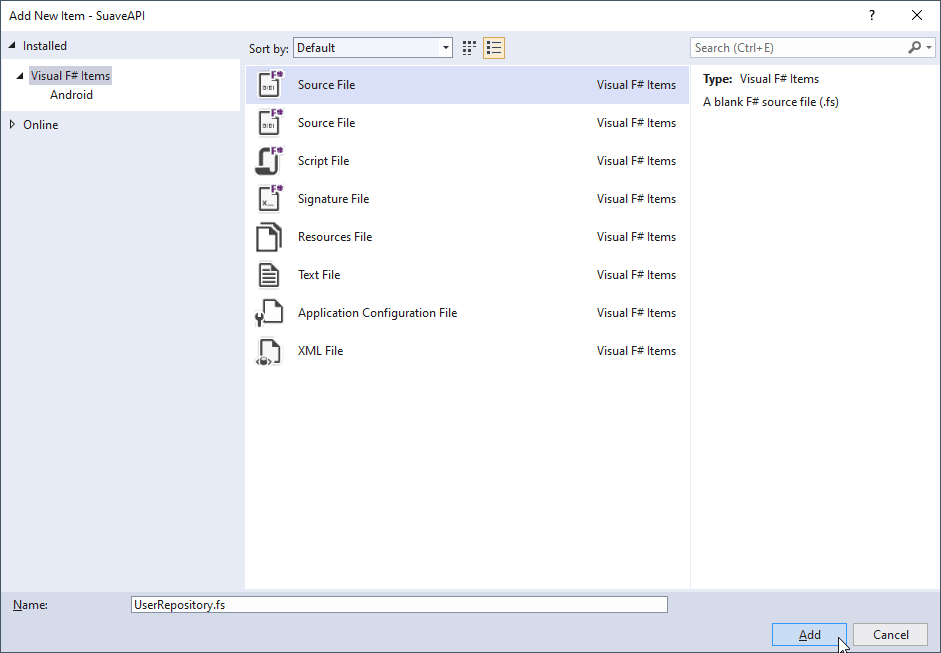Select the Android tree node
The height and width of the screenshot is (653, 941).
[71, 95]
